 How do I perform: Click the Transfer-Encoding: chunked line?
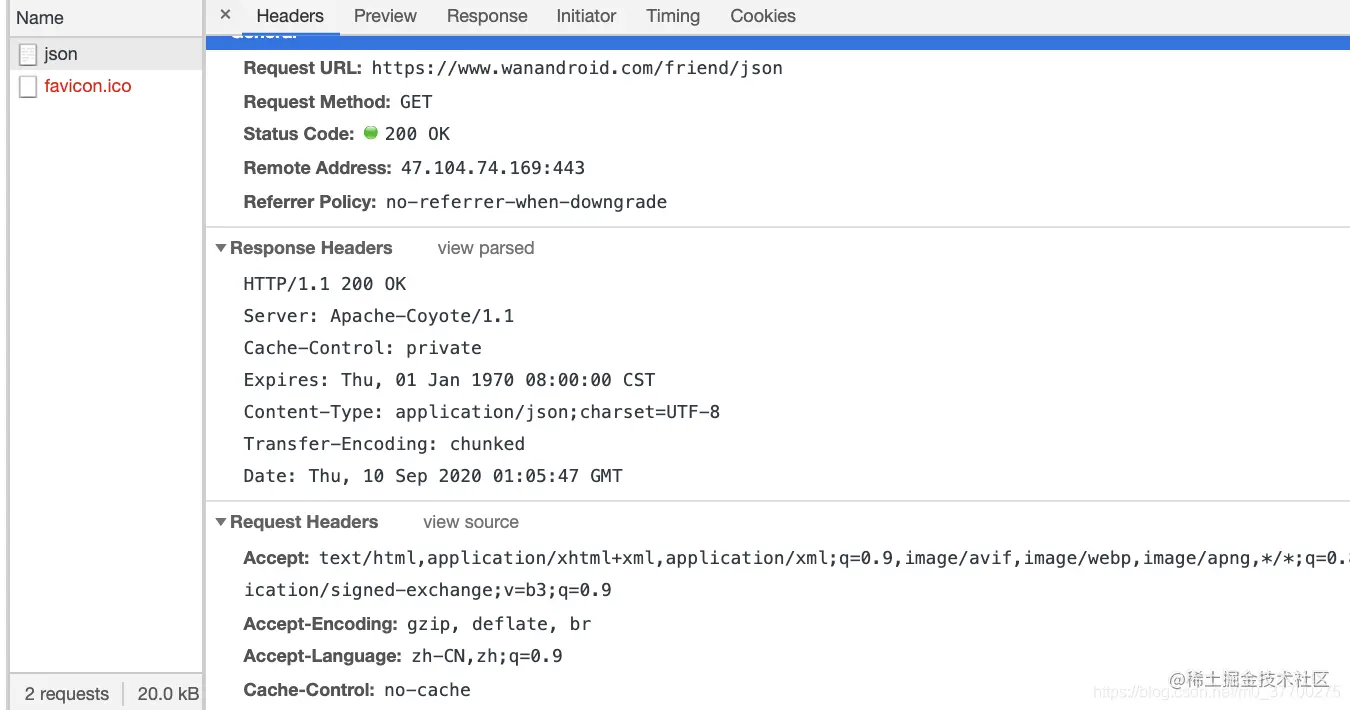[x=384, y=444]
